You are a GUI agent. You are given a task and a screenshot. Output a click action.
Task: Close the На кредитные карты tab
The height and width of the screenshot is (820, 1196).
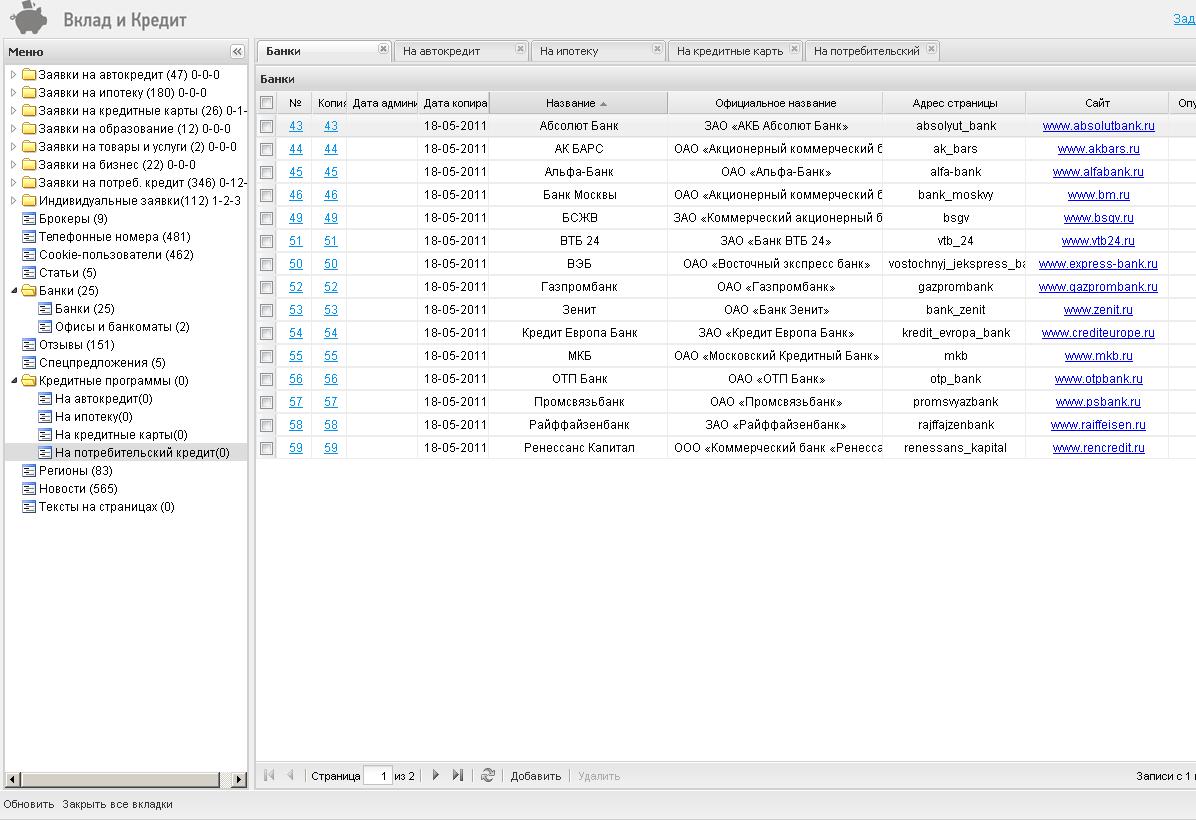[794, 49]
